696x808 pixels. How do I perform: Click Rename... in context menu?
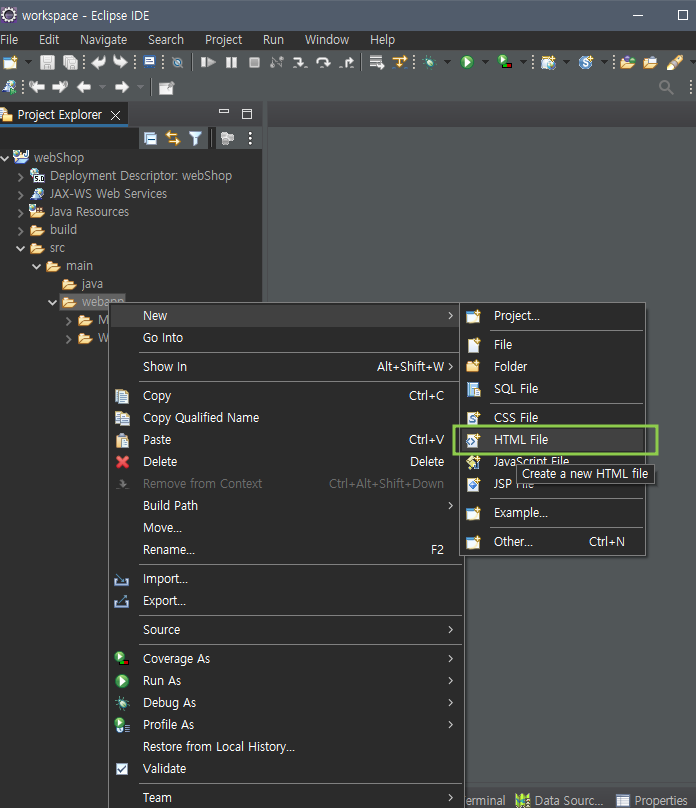click(285, 550)
